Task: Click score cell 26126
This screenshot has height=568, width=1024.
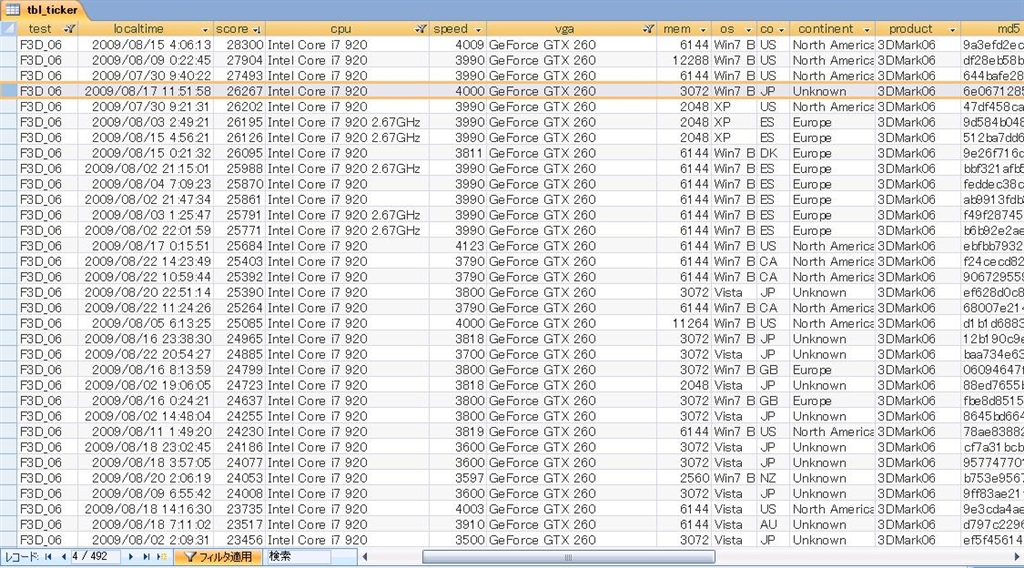Action: 239,138
